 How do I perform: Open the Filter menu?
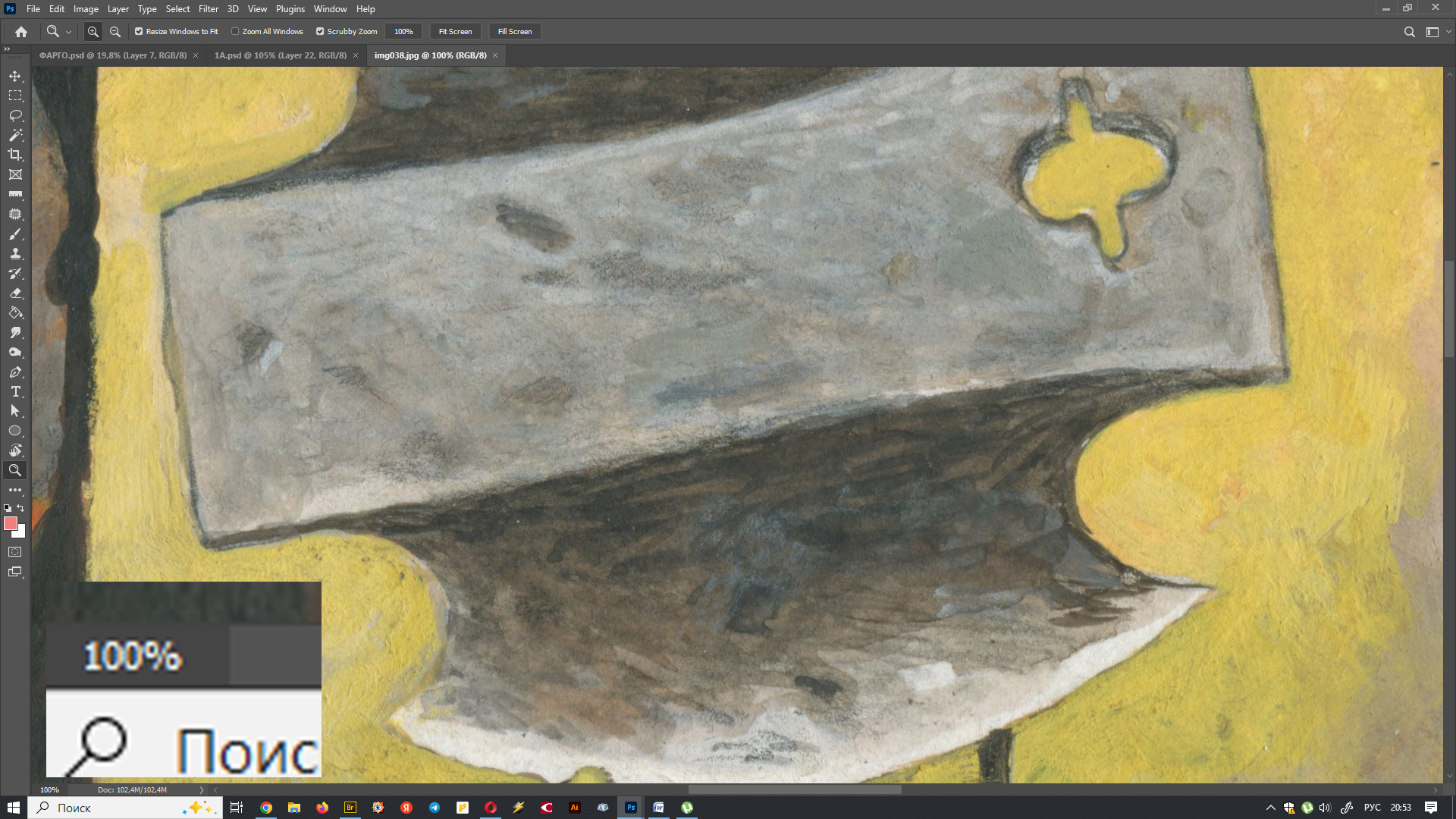208,9
